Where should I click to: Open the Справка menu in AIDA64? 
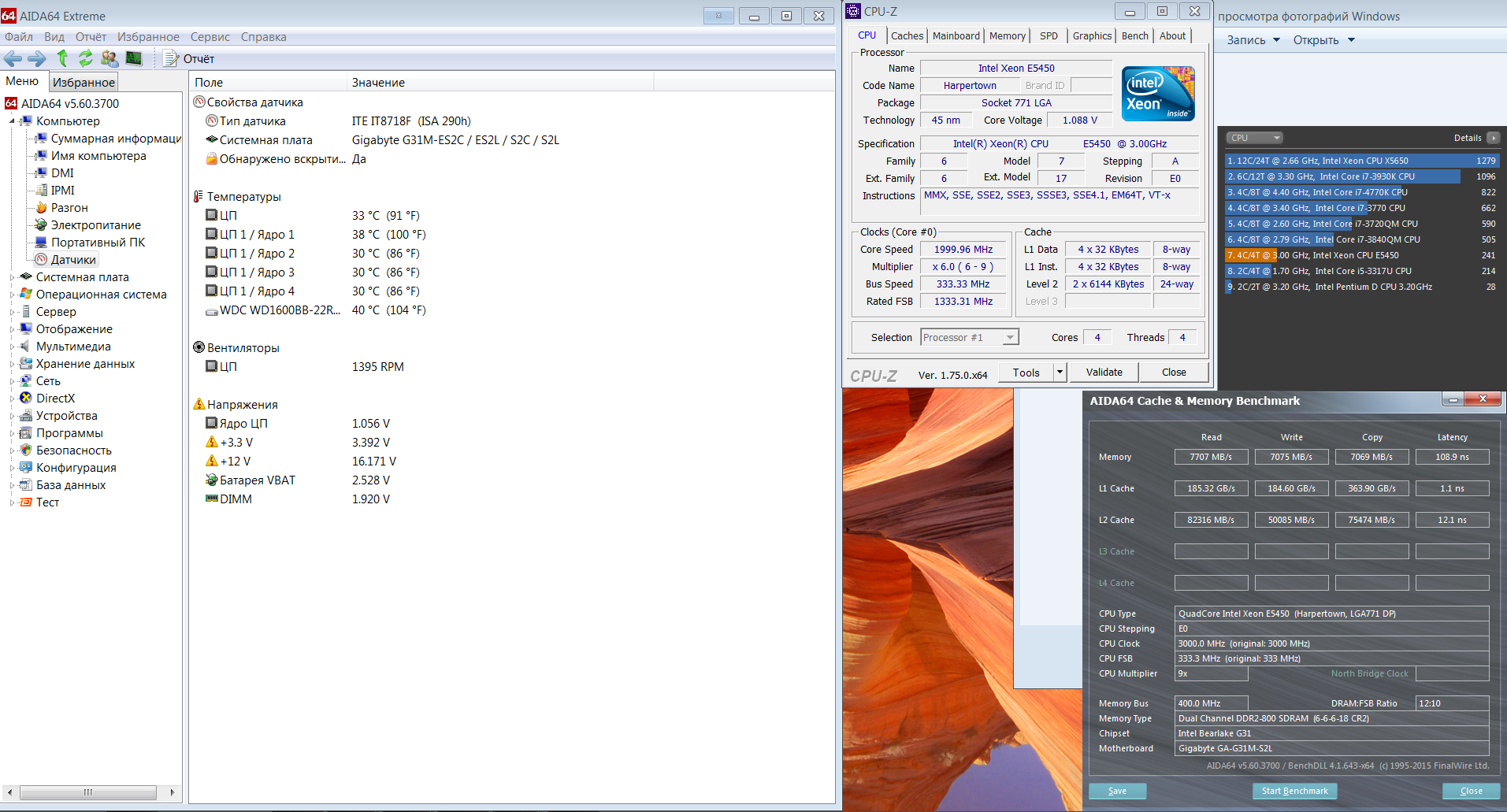[x=264, y=37]
